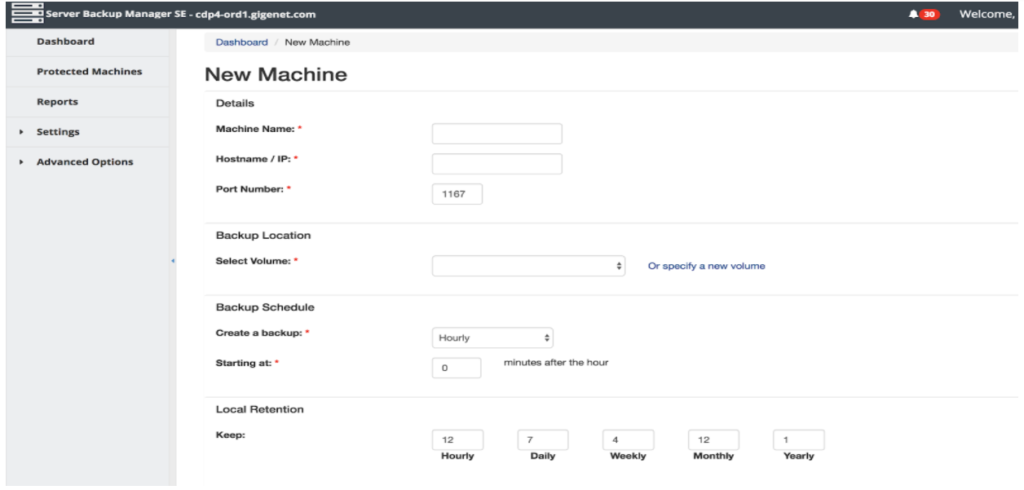This screenshot has width=1024, height=490.
Task: Click the 'Backup Location' section title
Action: point(263,235)
